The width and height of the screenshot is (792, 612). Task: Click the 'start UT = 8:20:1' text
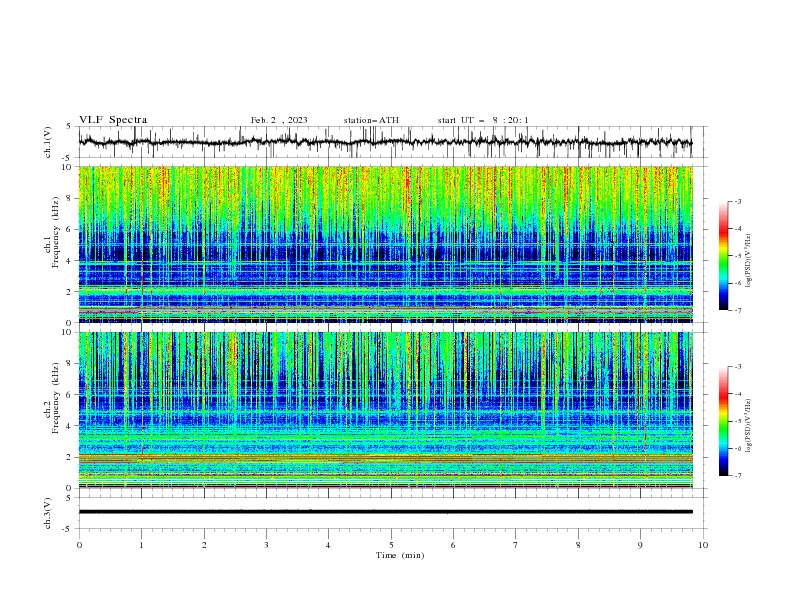[483, 120]
